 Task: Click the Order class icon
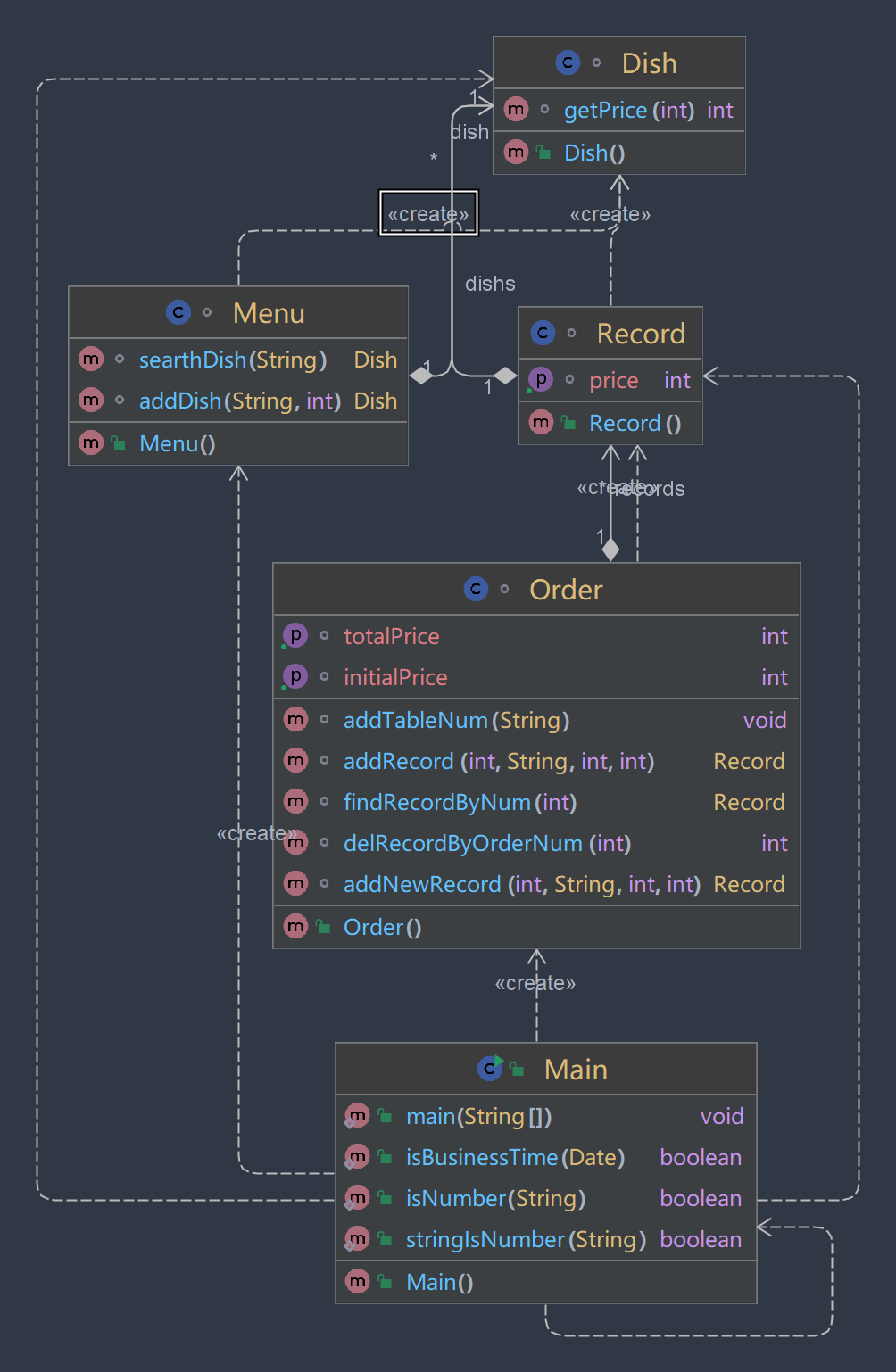point(476,589)
